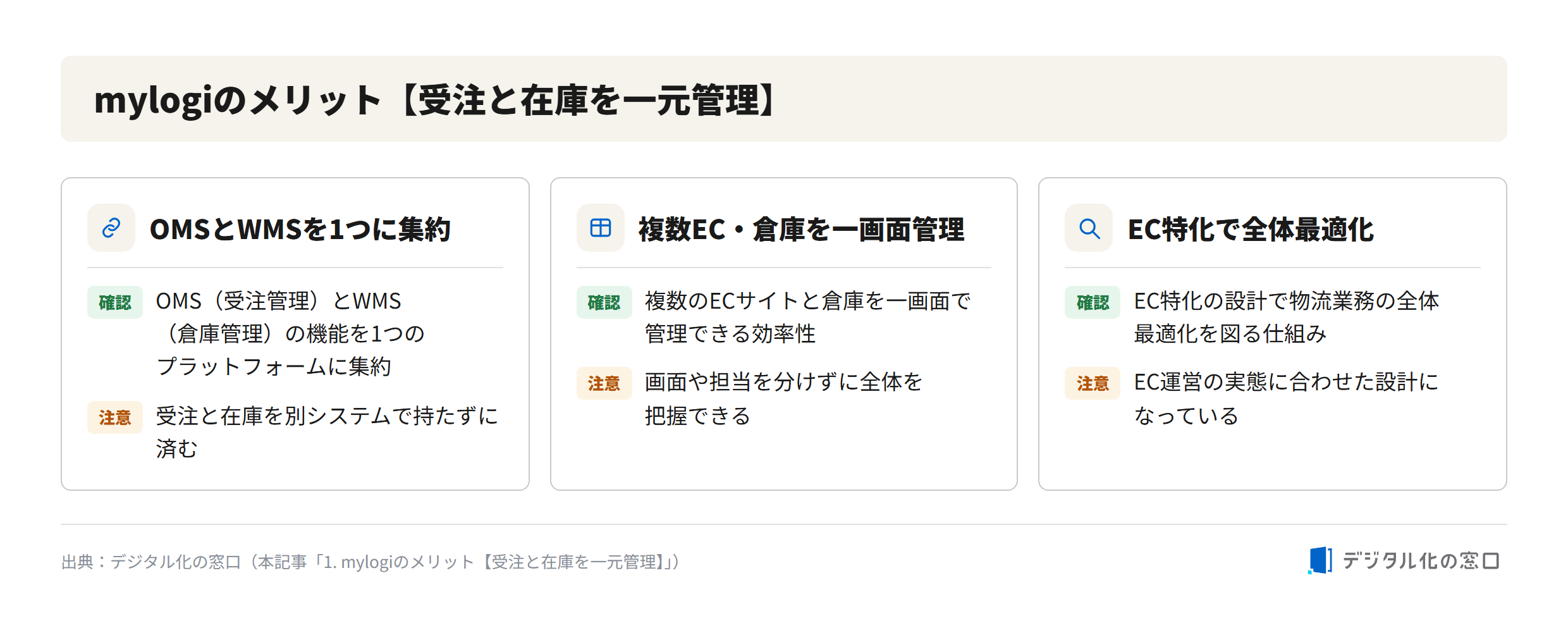Click the デジタル化の窓口 logo icon
This screenshot has width=1568, height=635.
pos(1320,560)
